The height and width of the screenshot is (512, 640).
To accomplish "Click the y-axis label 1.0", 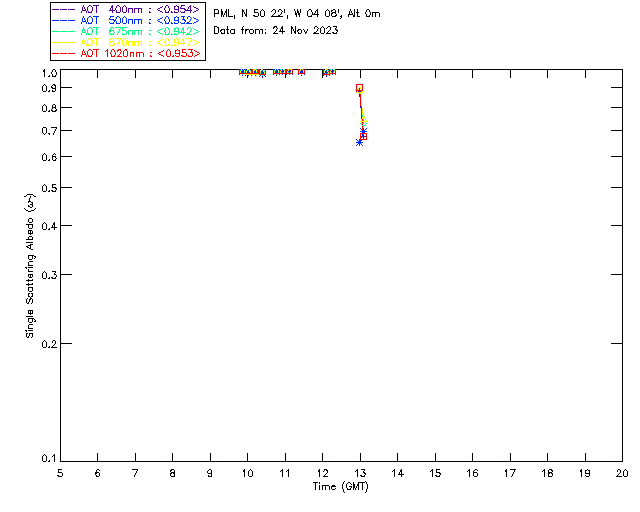I will pos(49,73).
